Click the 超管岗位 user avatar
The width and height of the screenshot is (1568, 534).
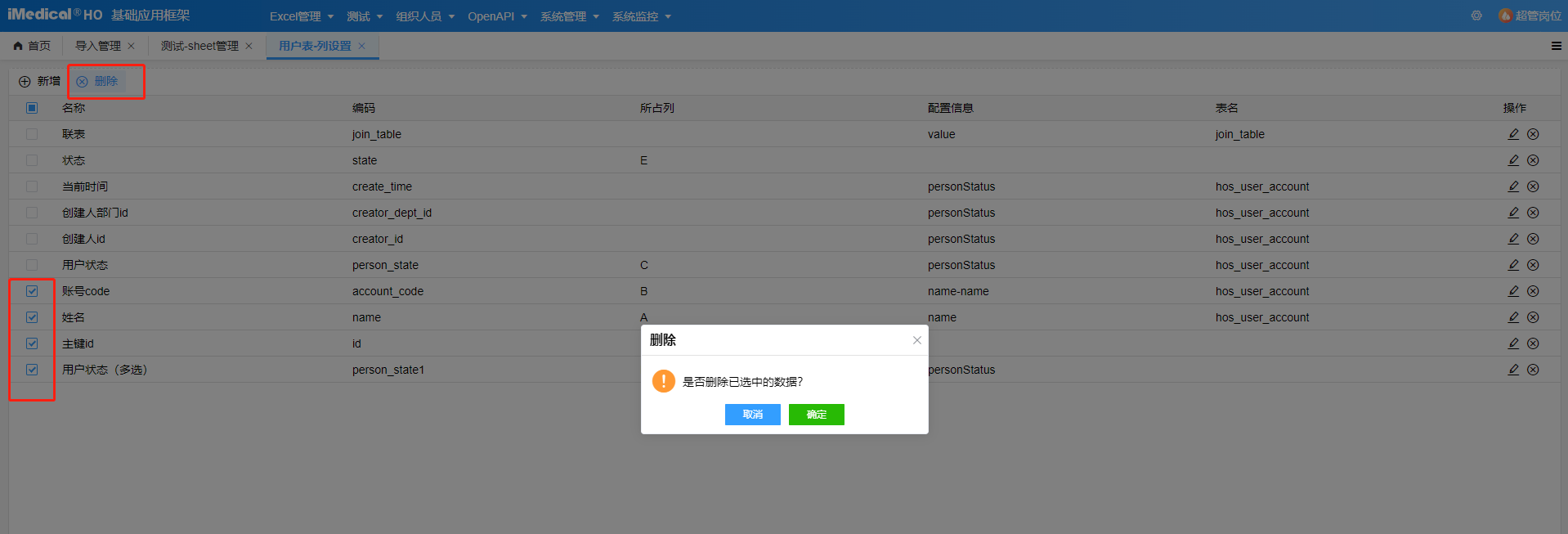click(1505, 16)
